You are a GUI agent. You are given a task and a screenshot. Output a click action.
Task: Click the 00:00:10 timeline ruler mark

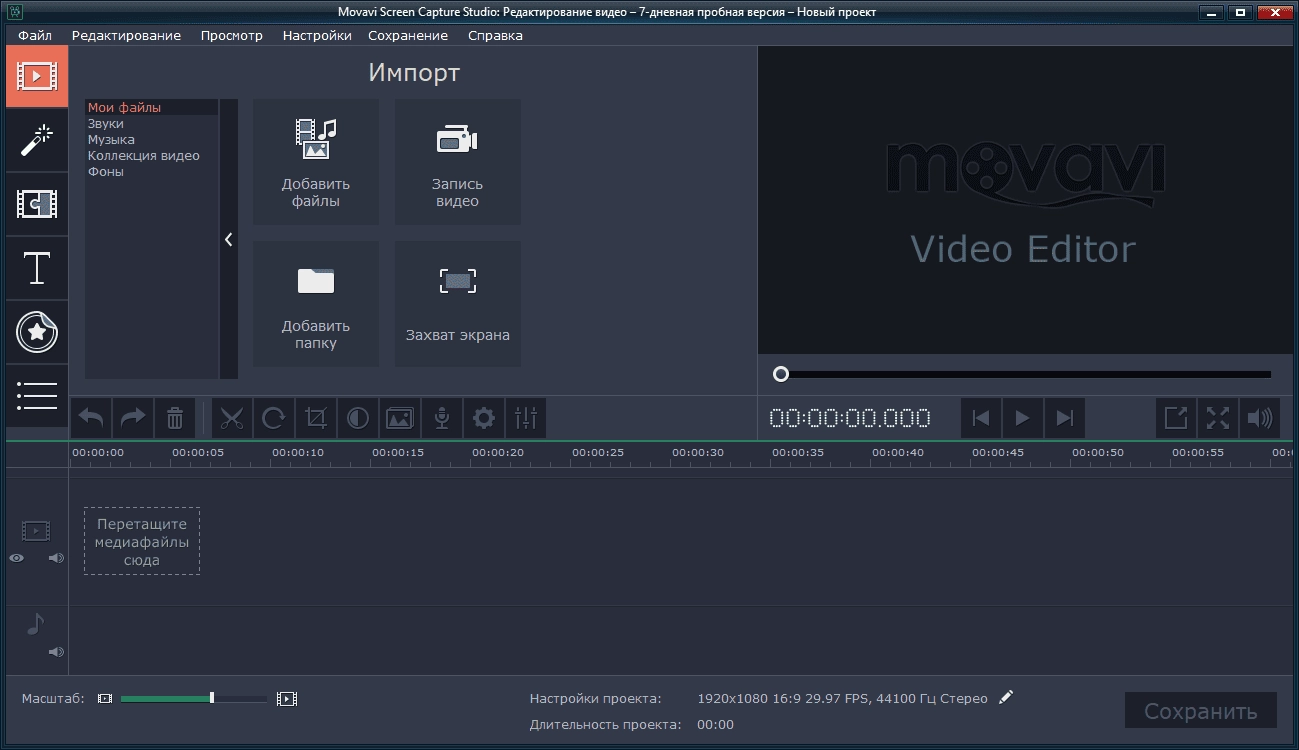point(298,453)
